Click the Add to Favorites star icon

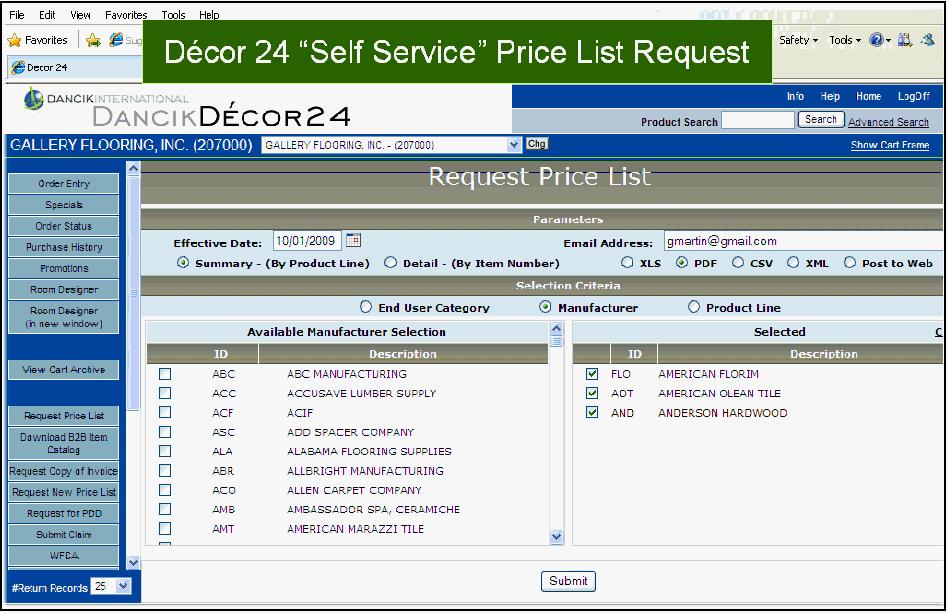point(93,41)
